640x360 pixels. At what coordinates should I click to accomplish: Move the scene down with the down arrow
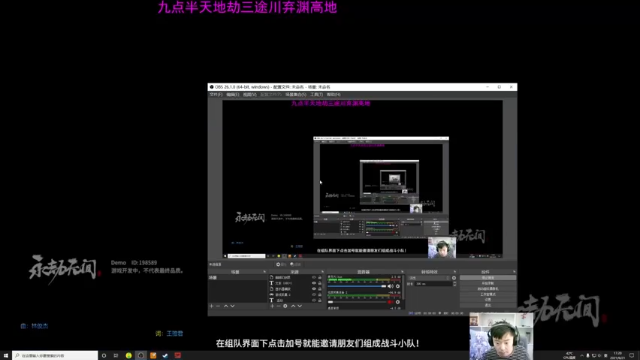(x=232, y=306)
